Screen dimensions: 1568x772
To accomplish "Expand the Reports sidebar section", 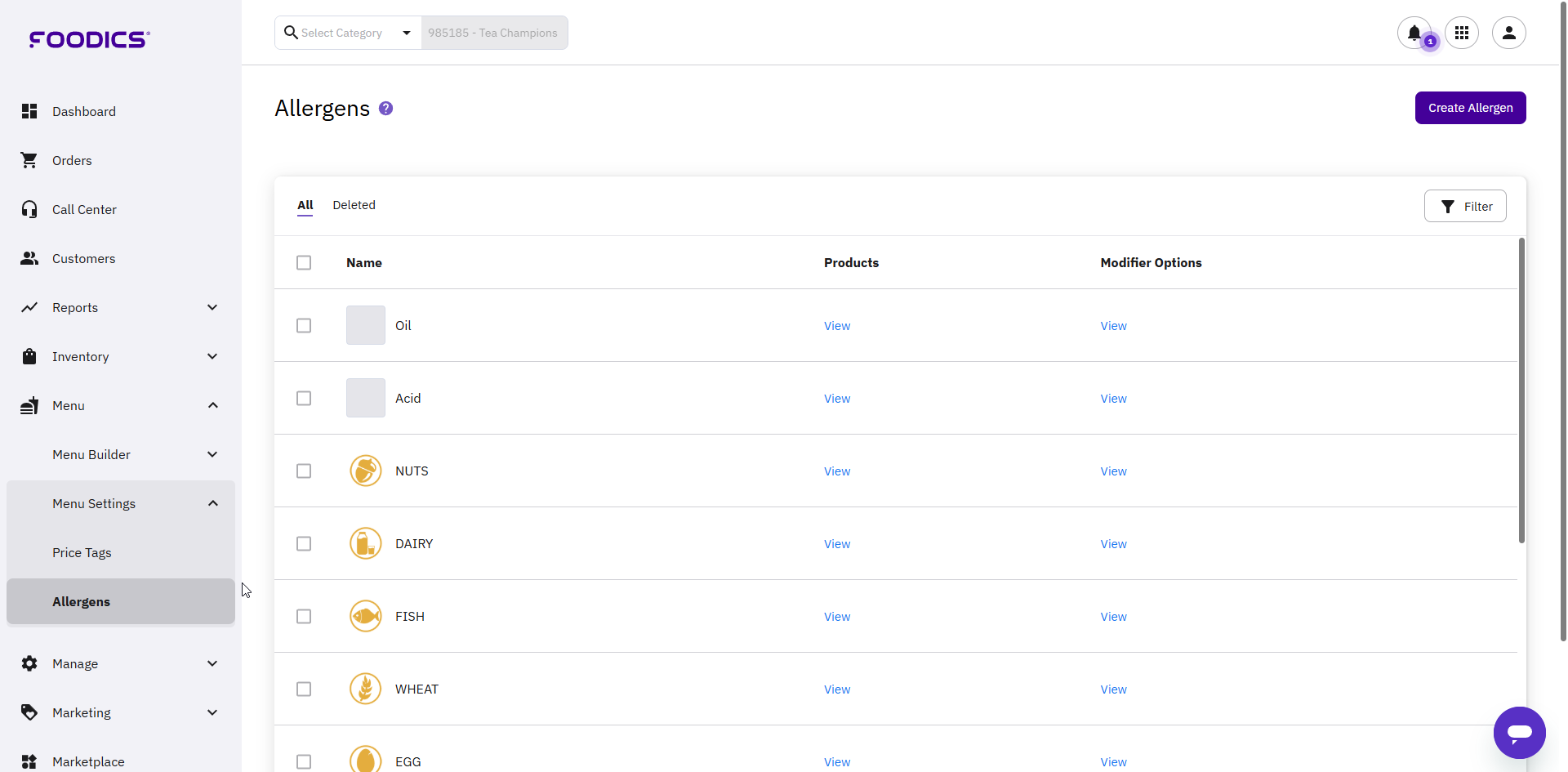I will tap(120, 308).
